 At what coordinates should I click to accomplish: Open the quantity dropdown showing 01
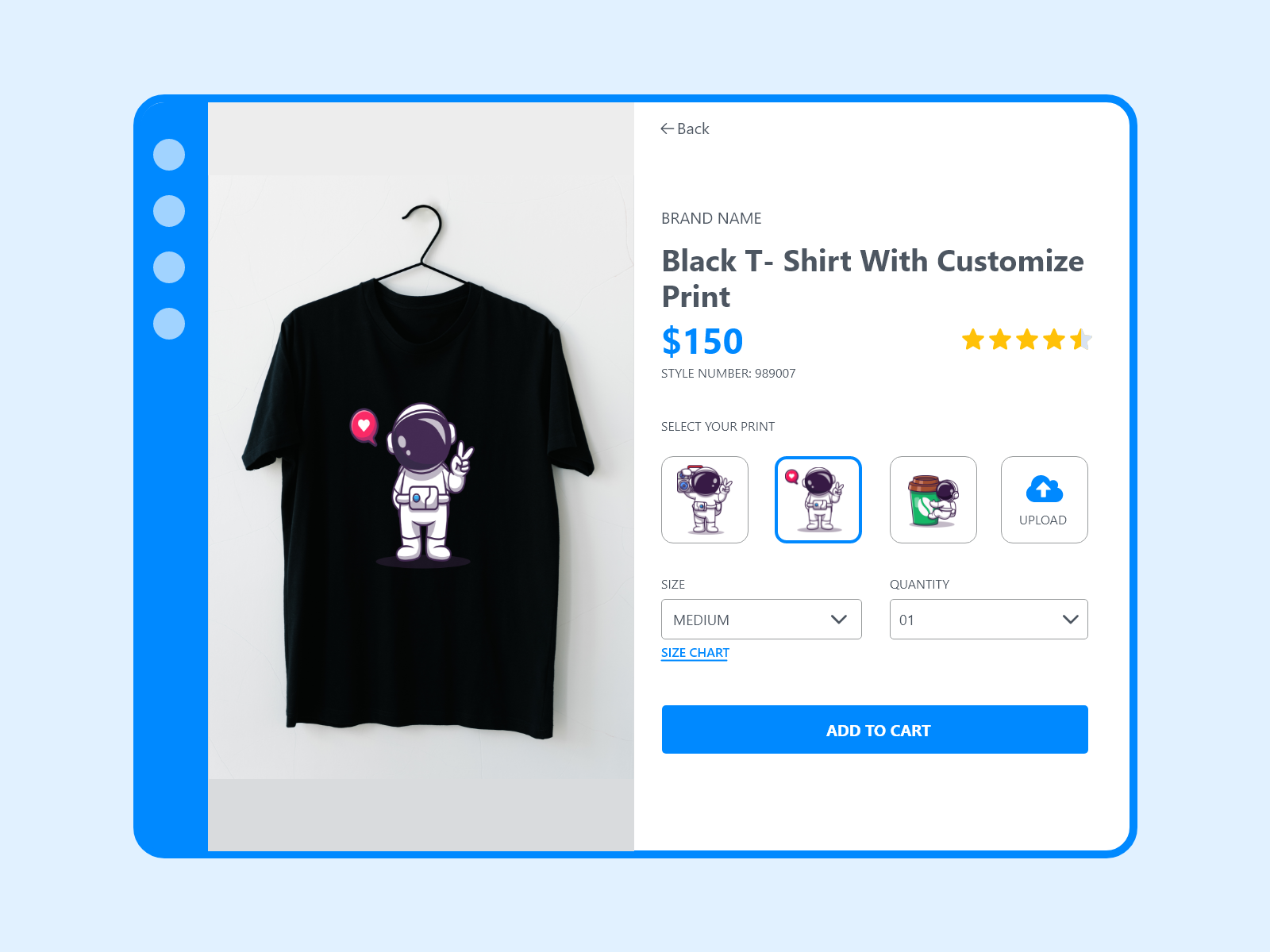tap(989, 620)
